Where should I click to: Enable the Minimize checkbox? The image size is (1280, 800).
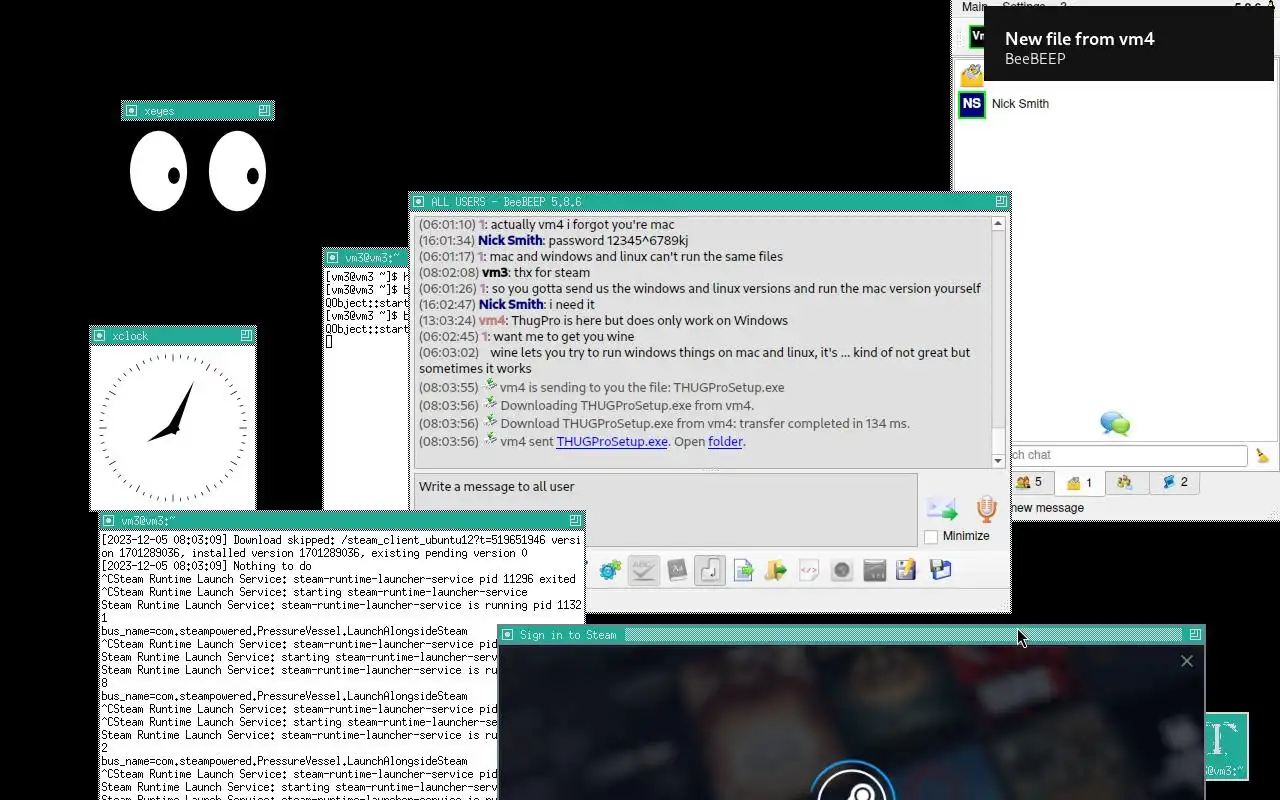tap(931, 537)
